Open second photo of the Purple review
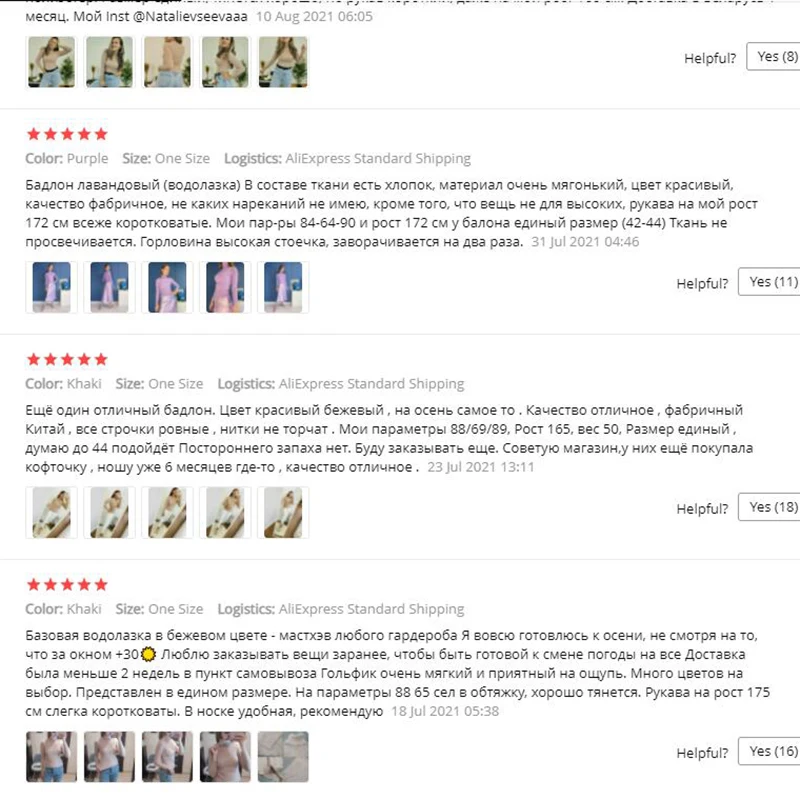 pos(109,287)
